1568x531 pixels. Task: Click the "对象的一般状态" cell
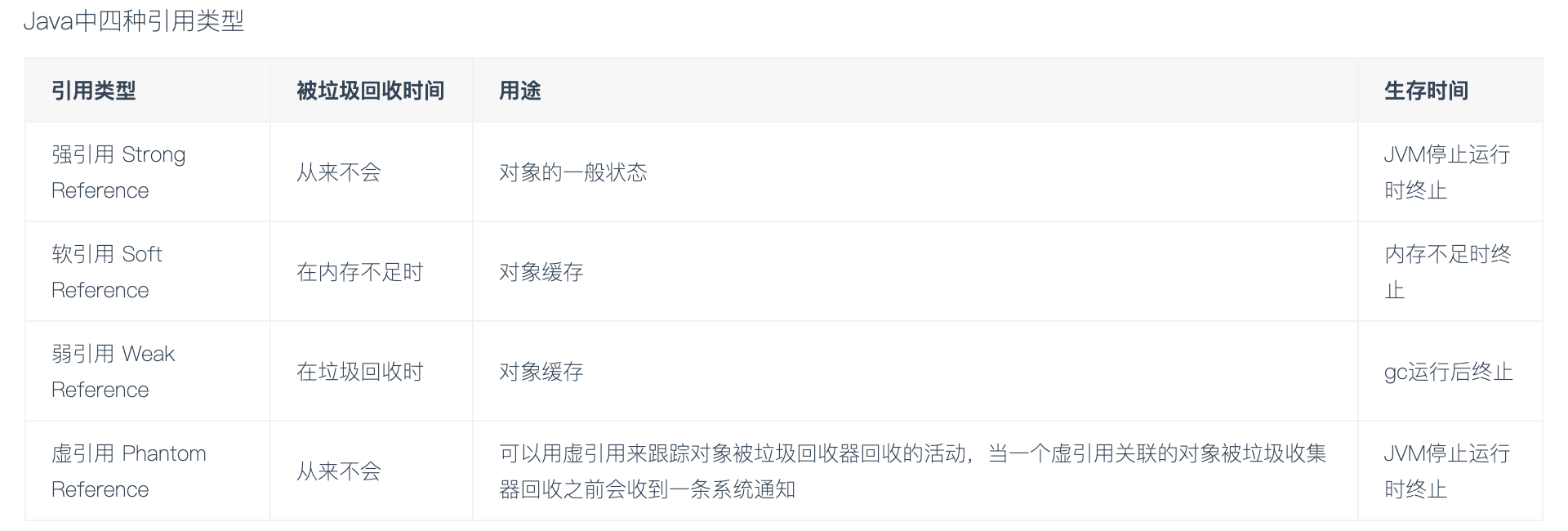[x=573, y=172]
